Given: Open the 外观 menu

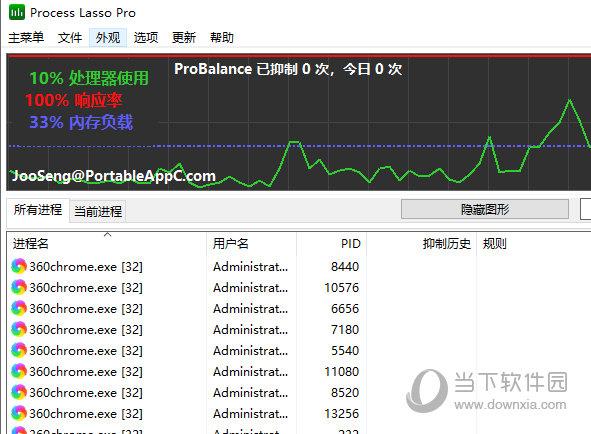Looking at the screenshot, I should [108, 37].
